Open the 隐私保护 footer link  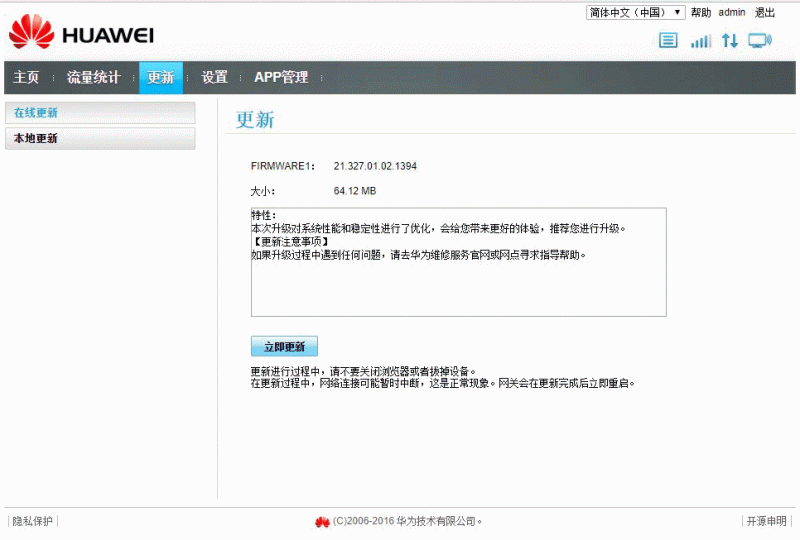click(33, 521)
